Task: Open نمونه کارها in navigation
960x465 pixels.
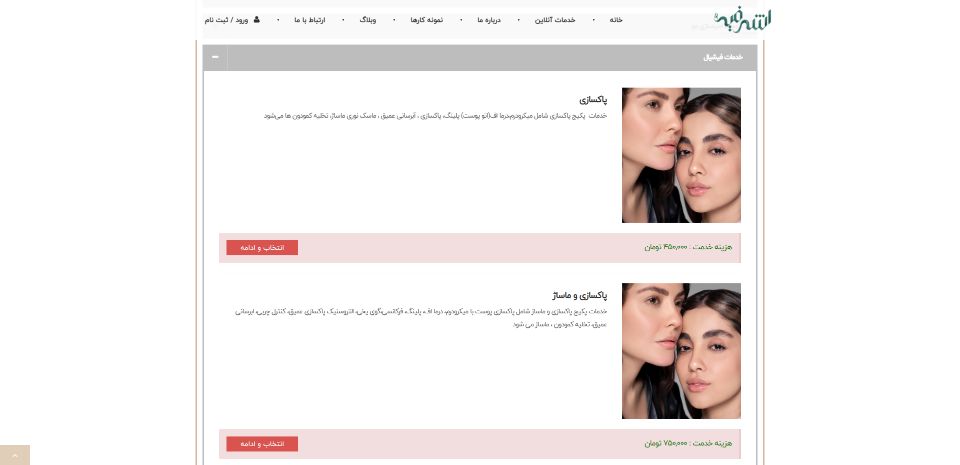Action: click(427, 20)
